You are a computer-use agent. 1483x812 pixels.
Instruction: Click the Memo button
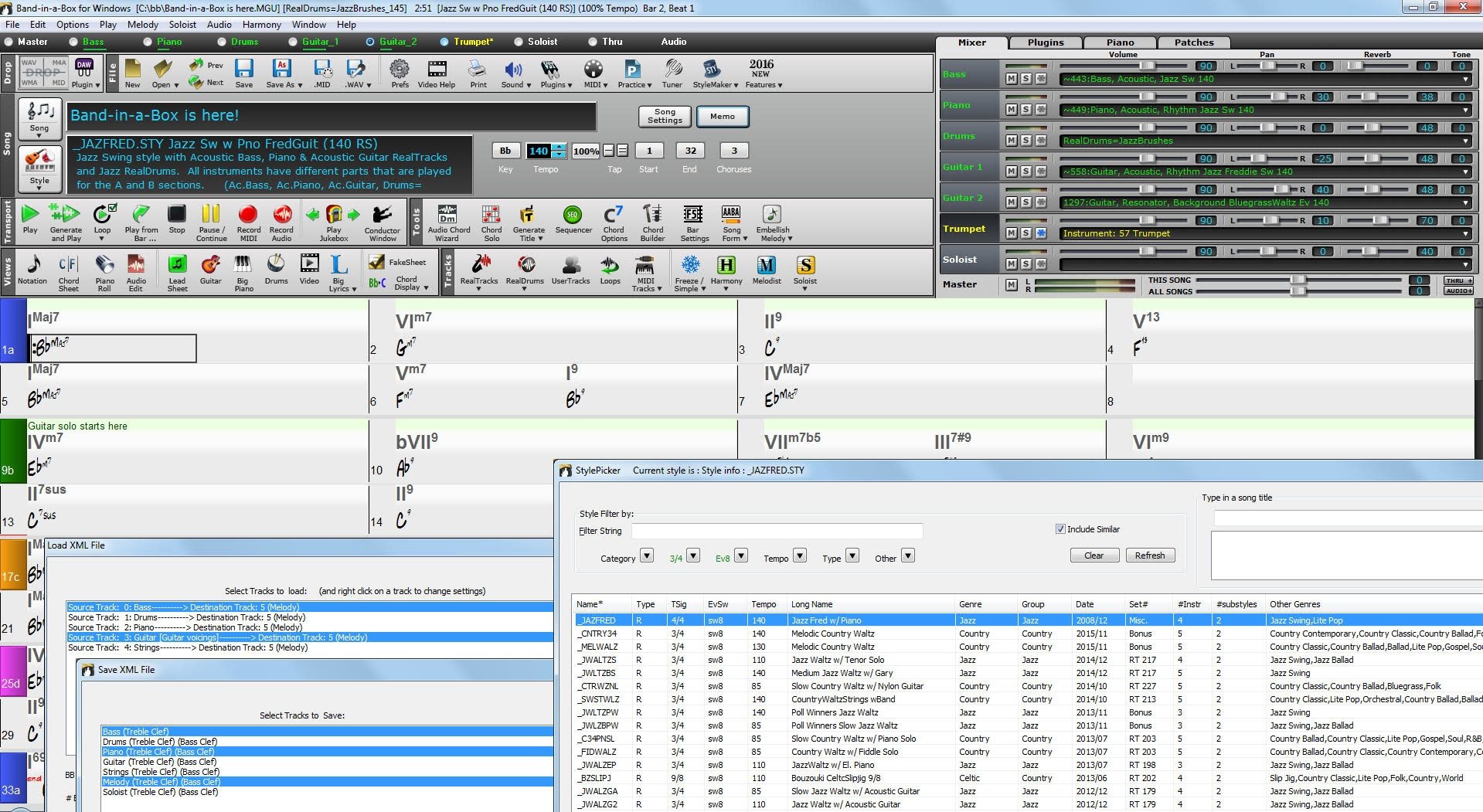pyautogui.click(x=723, y=116)
